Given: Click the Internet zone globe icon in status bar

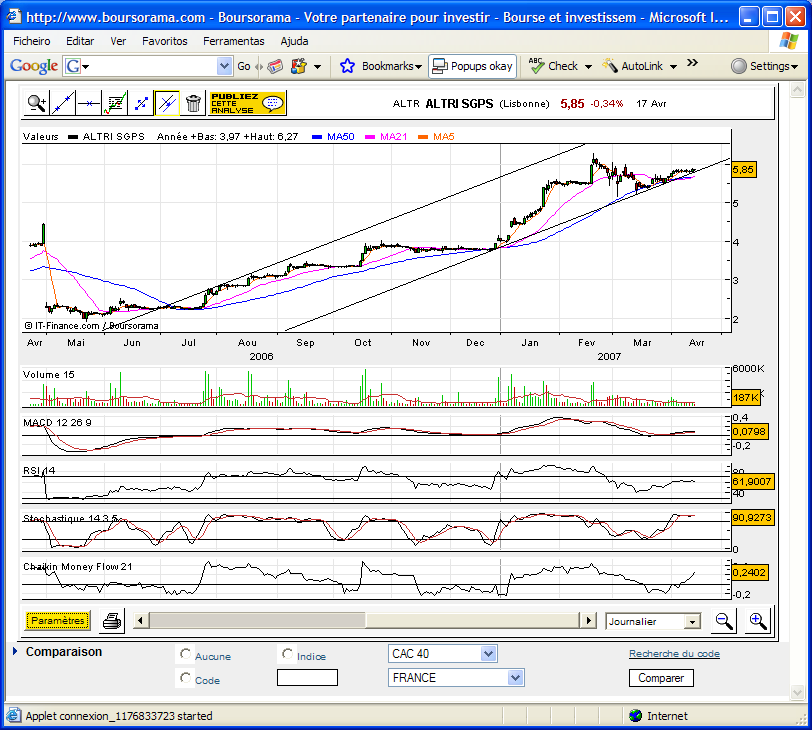Looking at the screenshot, I should click(635, 716).
